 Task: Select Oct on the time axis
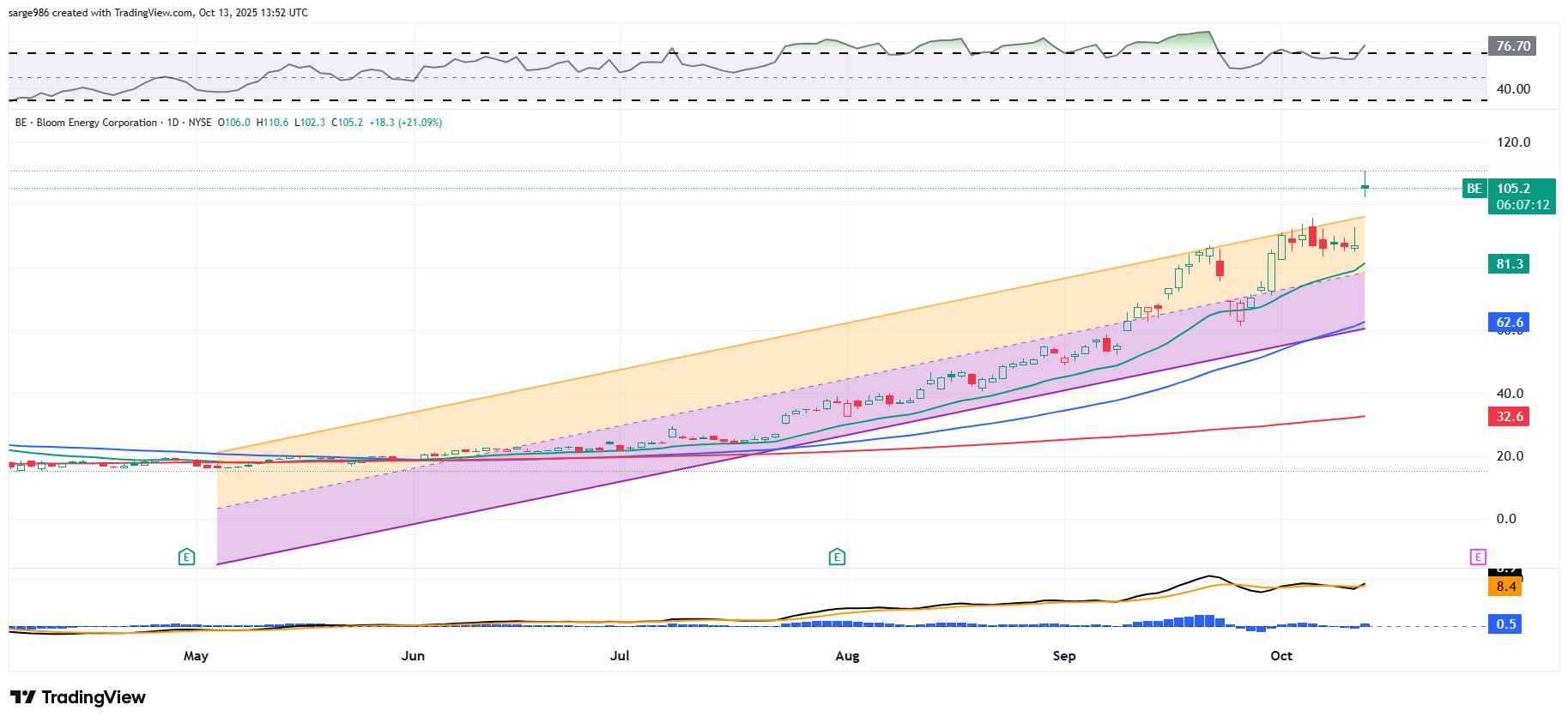[x=1281, y=656]
